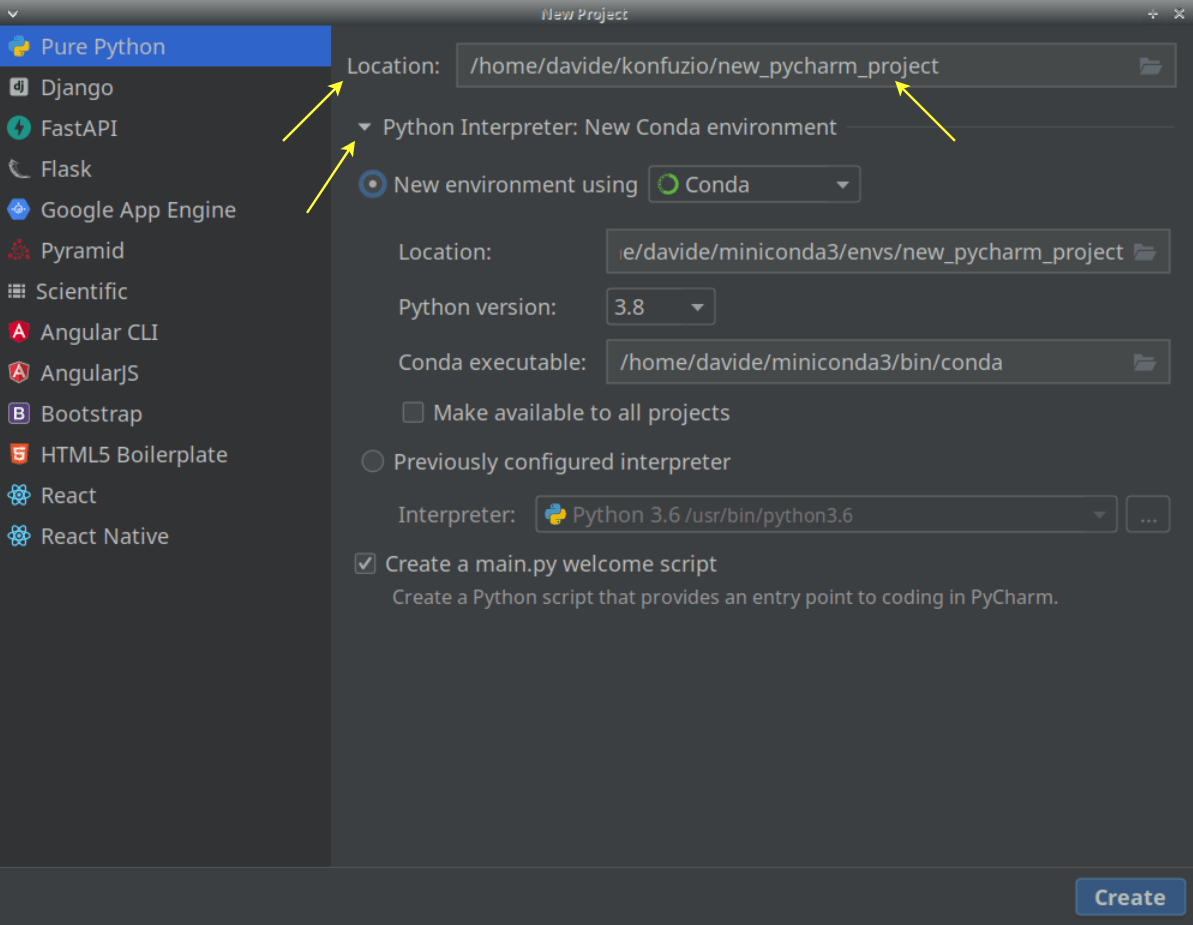Open the folder browser for the Location field
Viewport: 1193px width, 925px height.
pyautogui.click(x=1151, y=66)
